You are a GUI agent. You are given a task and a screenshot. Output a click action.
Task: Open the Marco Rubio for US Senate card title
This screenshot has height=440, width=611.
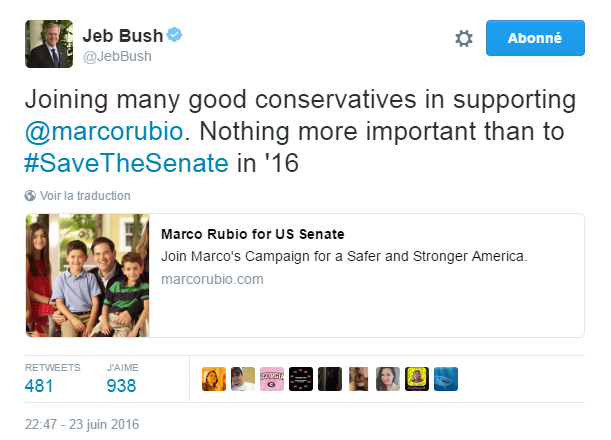point(252,234)
